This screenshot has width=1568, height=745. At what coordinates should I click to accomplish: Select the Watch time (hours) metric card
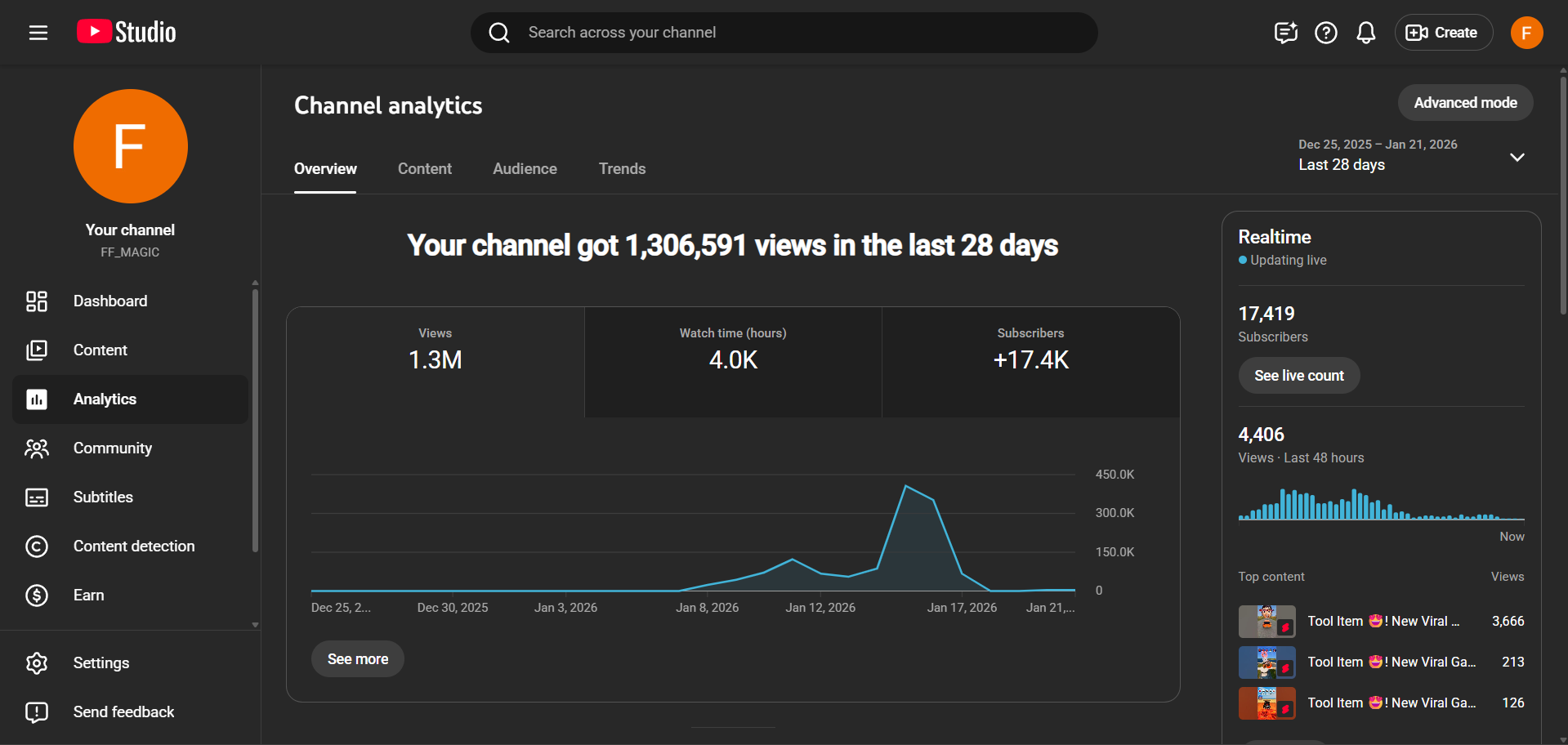(733, 362)
